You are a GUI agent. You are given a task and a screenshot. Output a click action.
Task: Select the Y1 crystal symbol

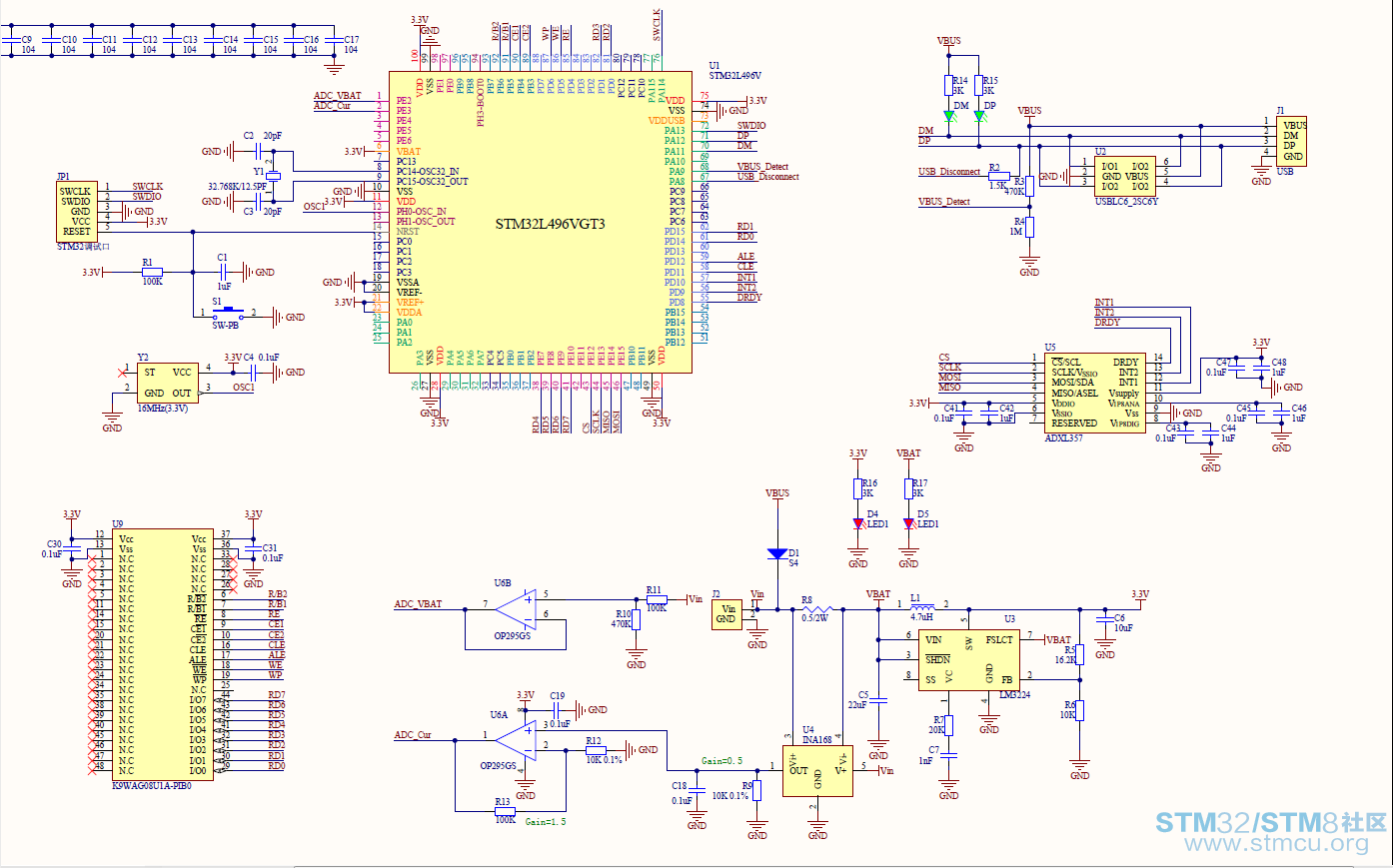(272, 175)
